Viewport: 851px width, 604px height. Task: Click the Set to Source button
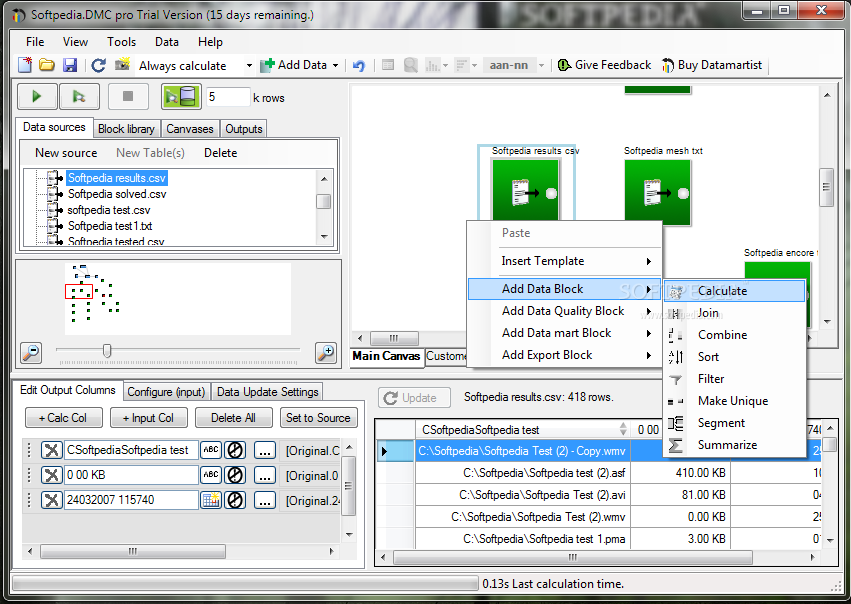(x=319, y=418)
